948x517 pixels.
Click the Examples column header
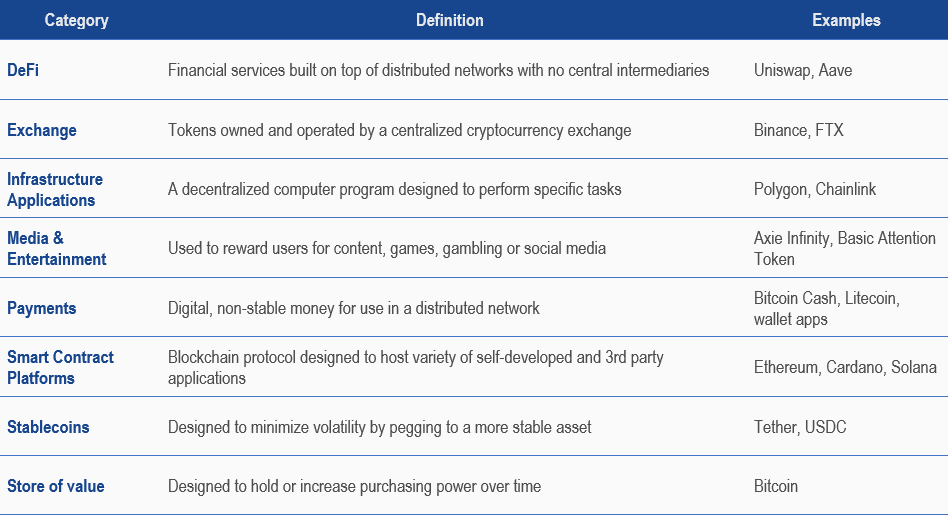pos(846,20)
